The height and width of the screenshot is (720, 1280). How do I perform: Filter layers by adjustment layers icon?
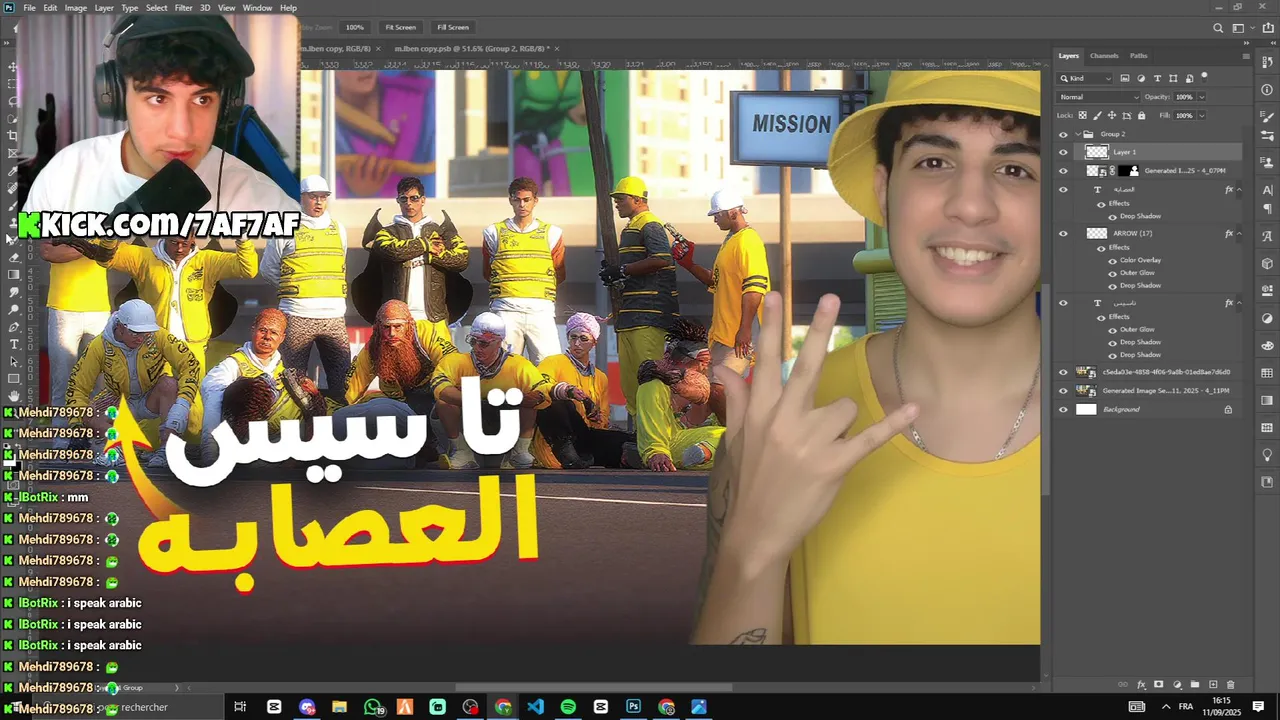tap(1141, 78)
